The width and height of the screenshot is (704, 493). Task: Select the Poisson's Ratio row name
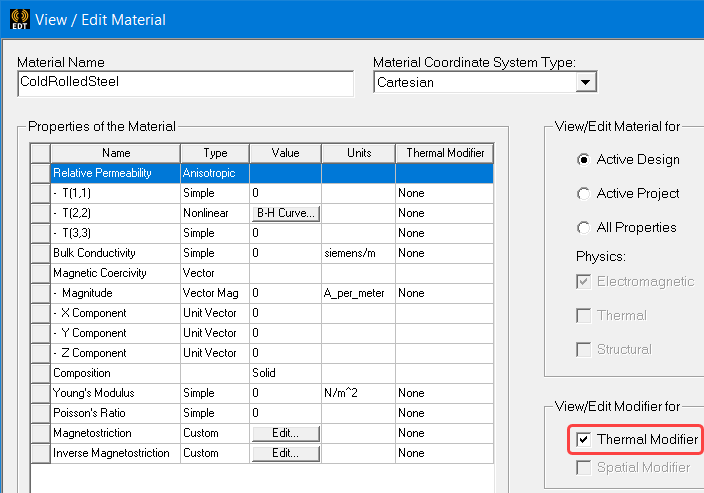pyautogui.click(x=116, y=413)
